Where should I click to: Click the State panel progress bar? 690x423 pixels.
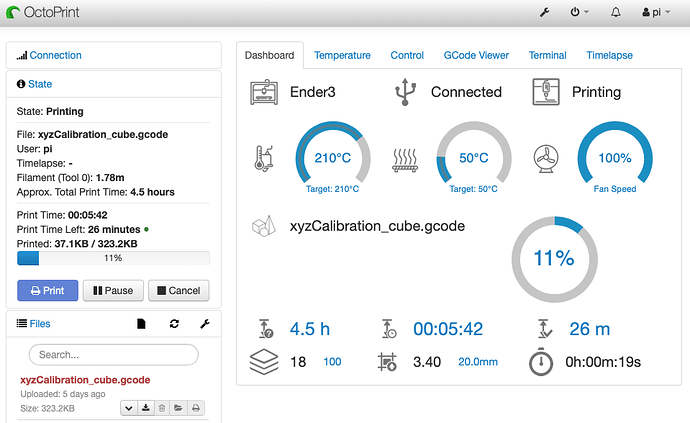114,258
